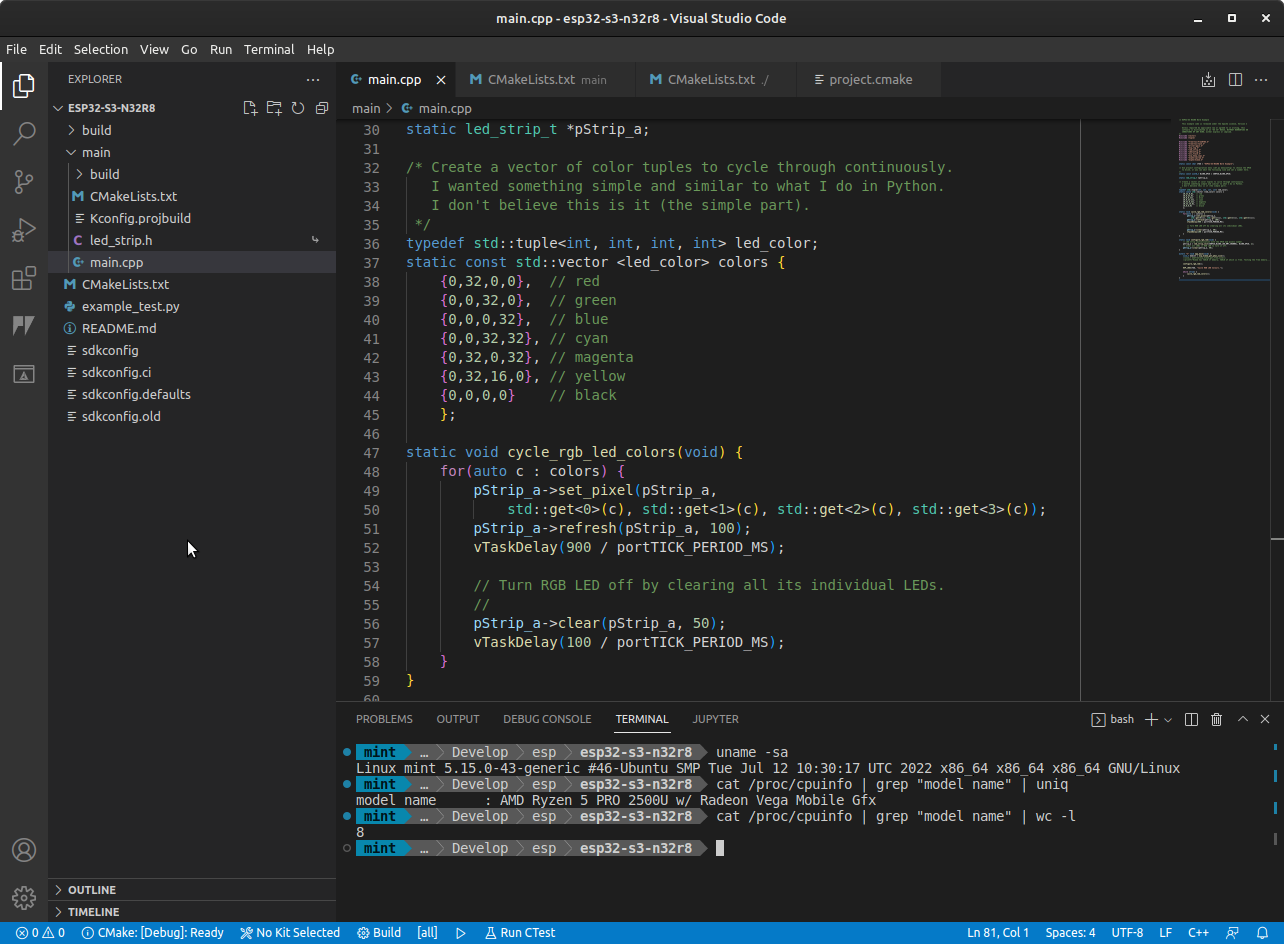The image size is (1284, 944).
Task: Open the Accounts menu icon
Action: [x=24, y=850]
